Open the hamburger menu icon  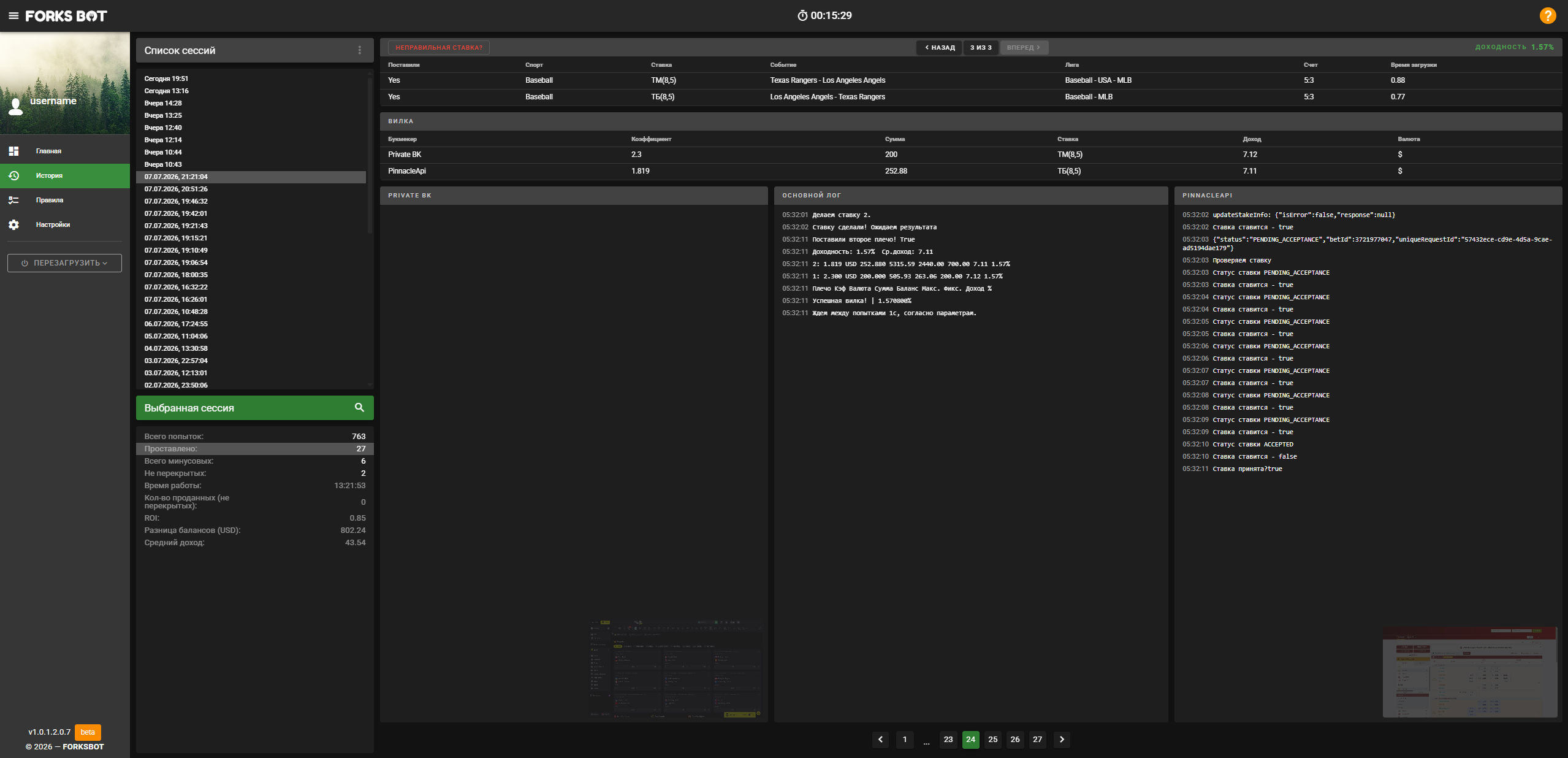coord(13,16)
